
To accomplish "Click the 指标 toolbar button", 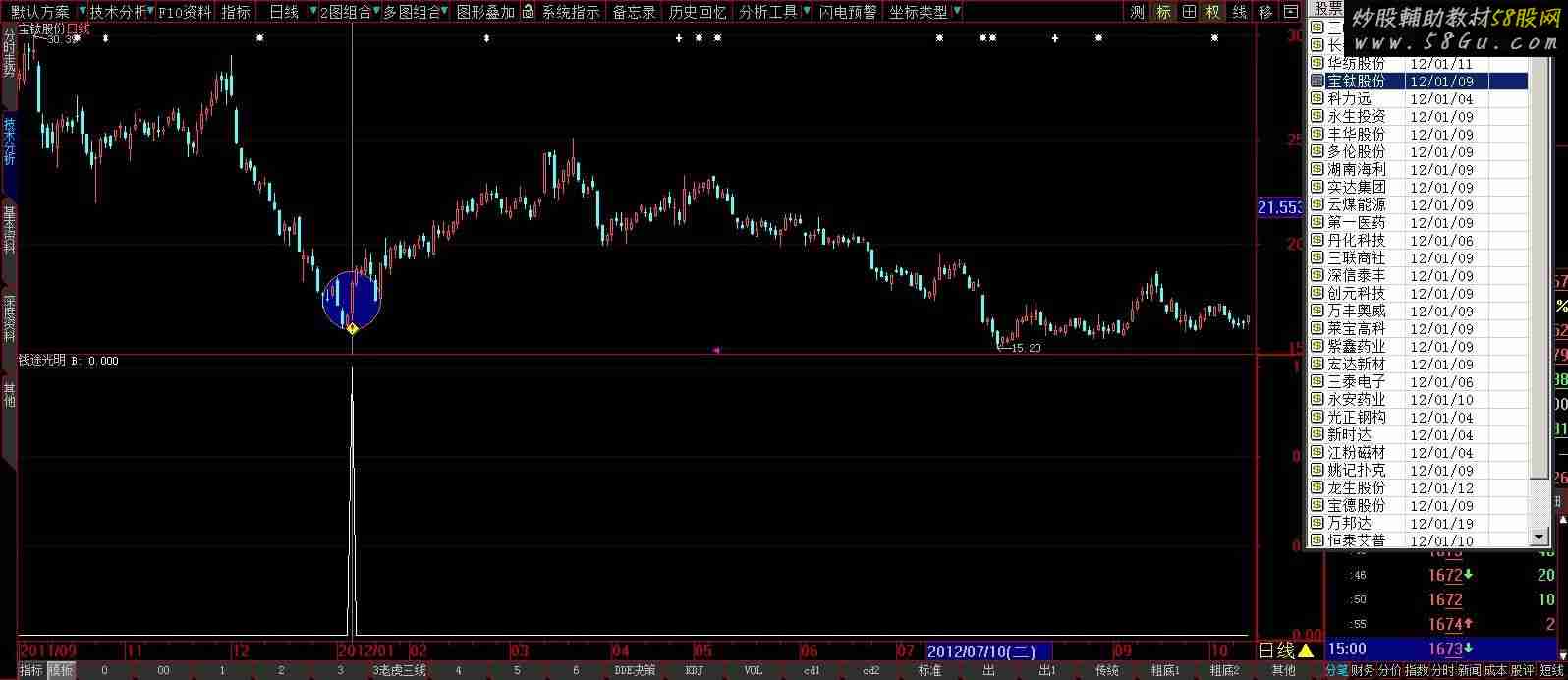I will (x=236, y=12).
